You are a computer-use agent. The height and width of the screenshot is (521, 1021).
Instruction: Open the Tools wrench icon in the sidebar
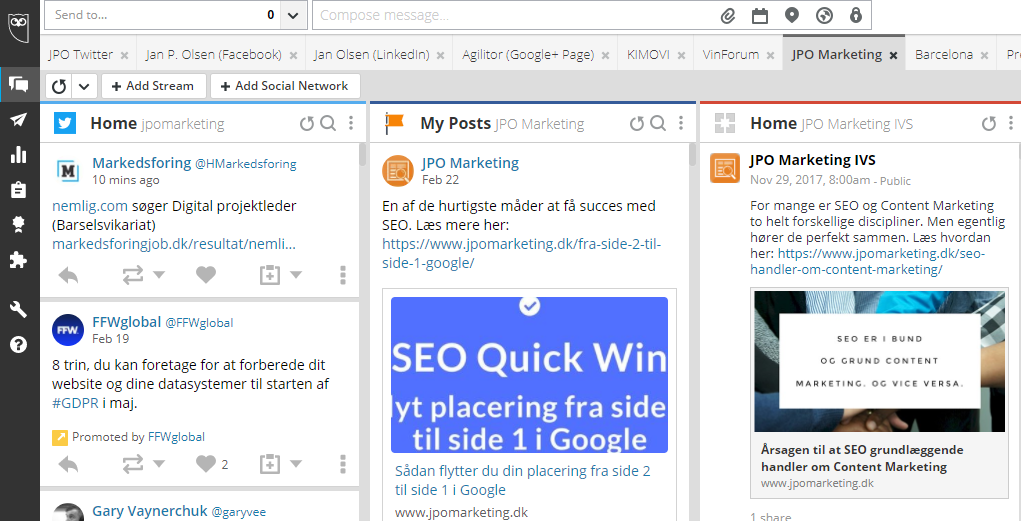point(19,309)
